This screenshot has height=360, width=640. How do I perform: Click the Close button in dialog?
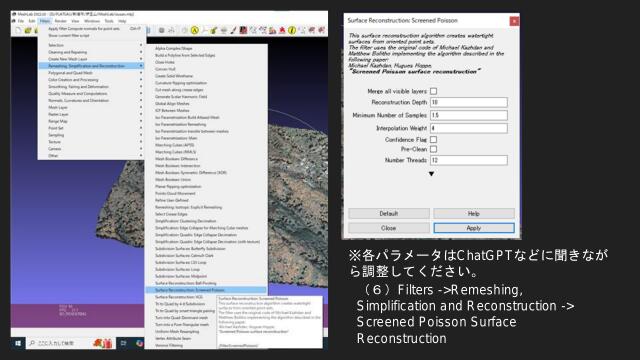[389, 228]
